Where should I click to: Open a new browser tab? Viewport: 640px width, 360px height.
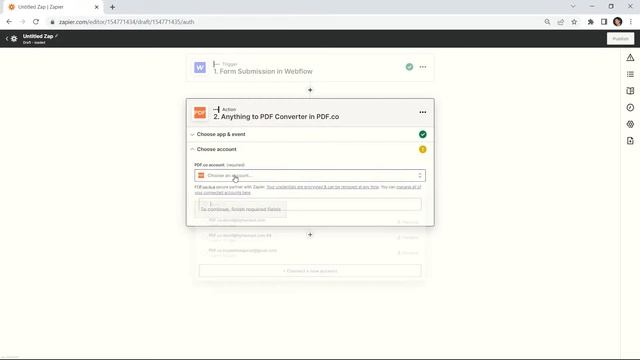[x=112, y=7]
